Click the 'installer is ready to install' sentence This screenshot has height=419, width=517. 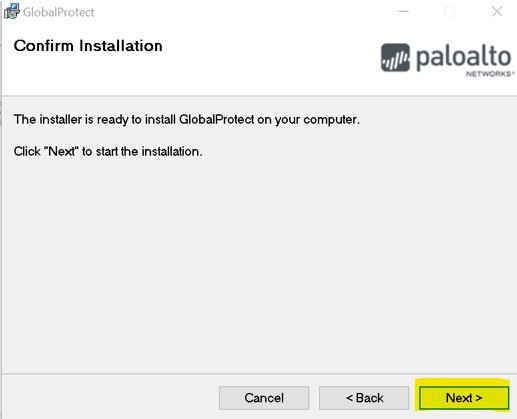pyautogui.click(x=187, y=119)
